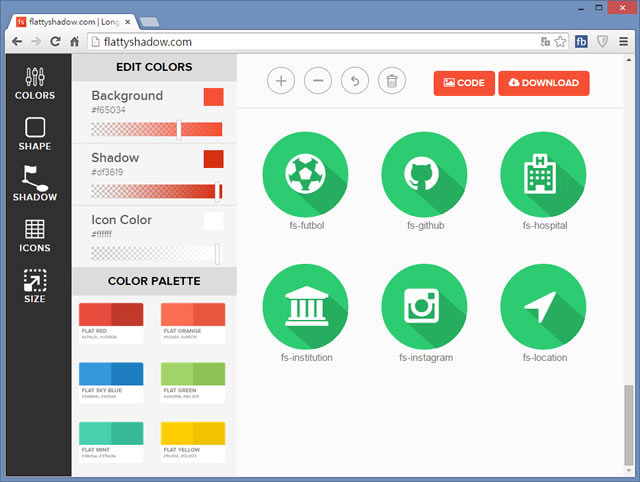Click the fb extension icon

click(x=581, y=42)
